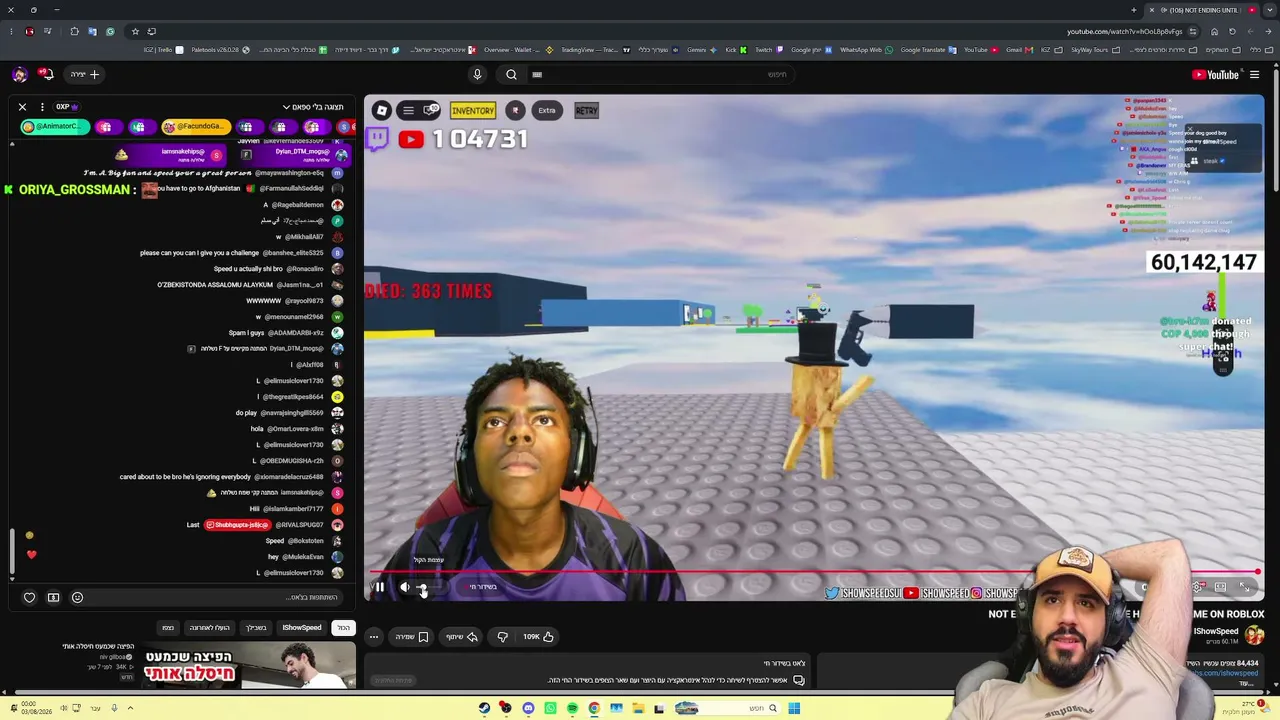Viewport: 1280px width, 720px height.
Task: Open WhatsApp from the taskbar
Action: coord(550,708)
